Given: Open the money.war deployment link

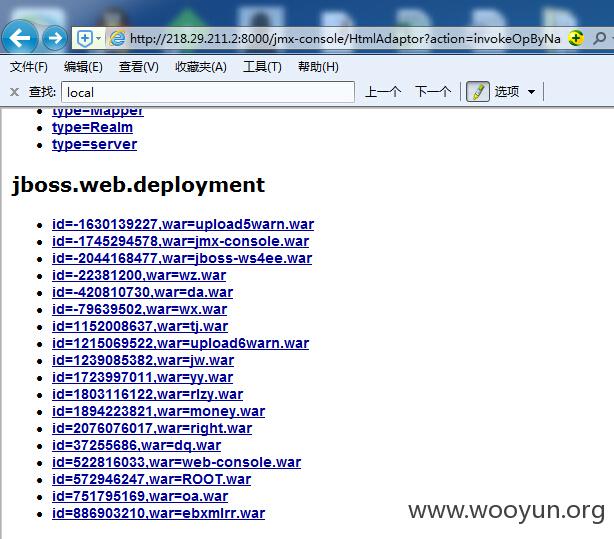Looking at the screenshot, I should 159,412.
